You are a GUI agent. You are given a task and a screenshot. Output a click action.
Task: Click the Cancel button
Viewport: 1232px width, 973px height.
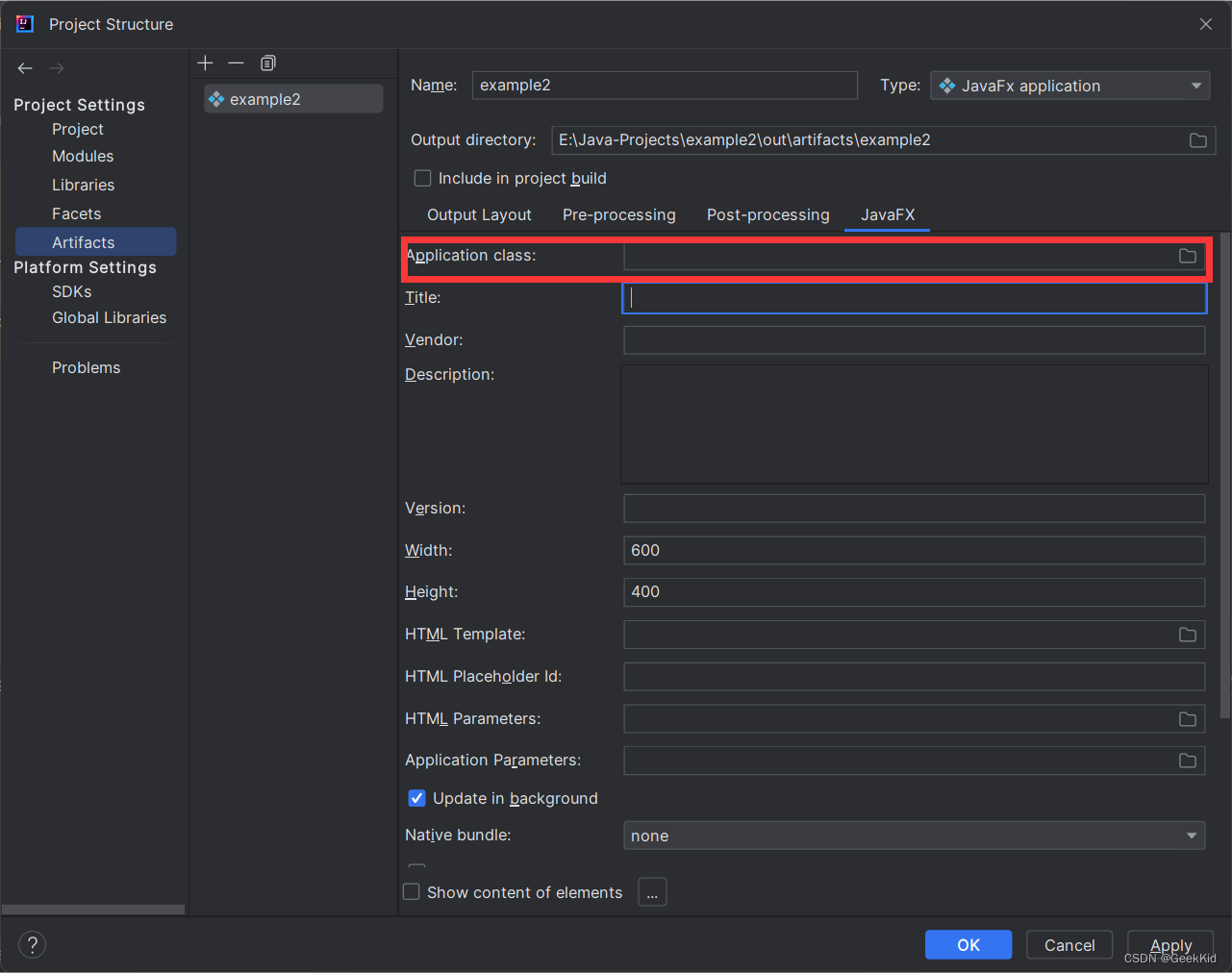[x=1069, y=945]
